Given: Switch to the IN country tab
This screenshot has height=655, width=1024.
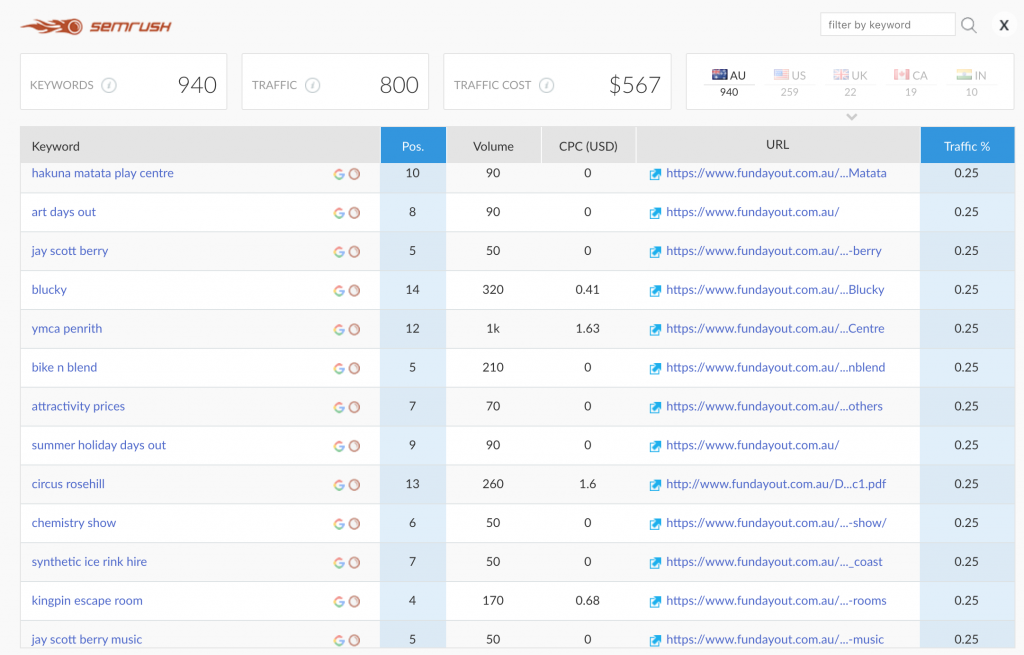Looking at the screenshot, I should coord(972,82).
